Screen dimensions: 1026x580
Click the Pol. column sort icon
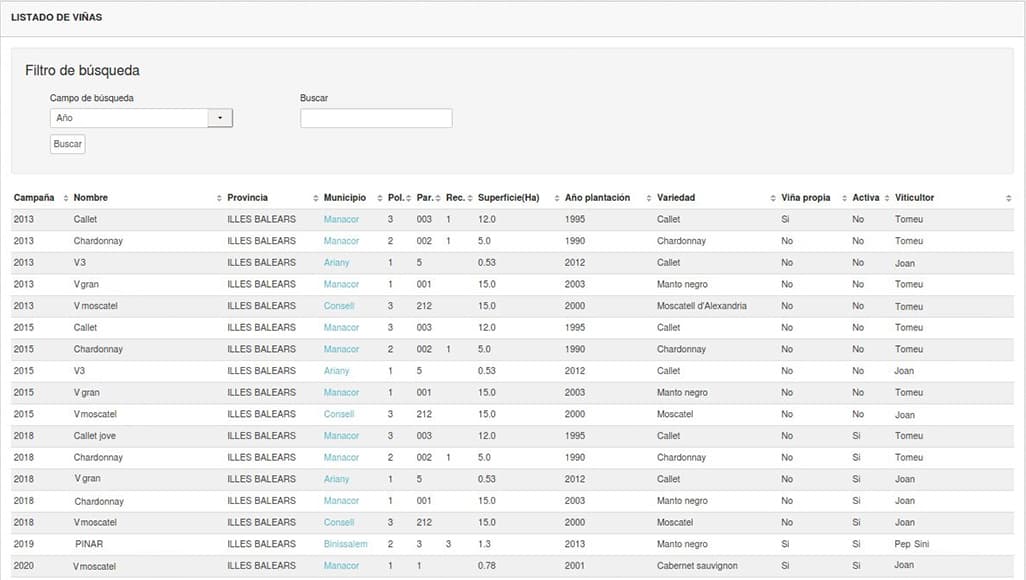tap(409, 198)
